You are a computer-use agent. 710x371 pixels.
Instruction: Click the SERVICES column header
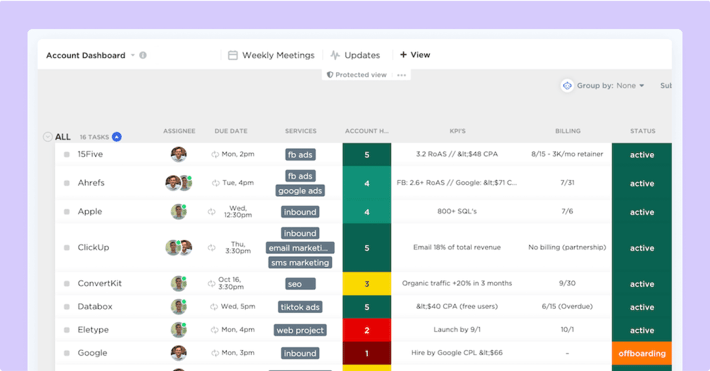click(x=301, y=131)
